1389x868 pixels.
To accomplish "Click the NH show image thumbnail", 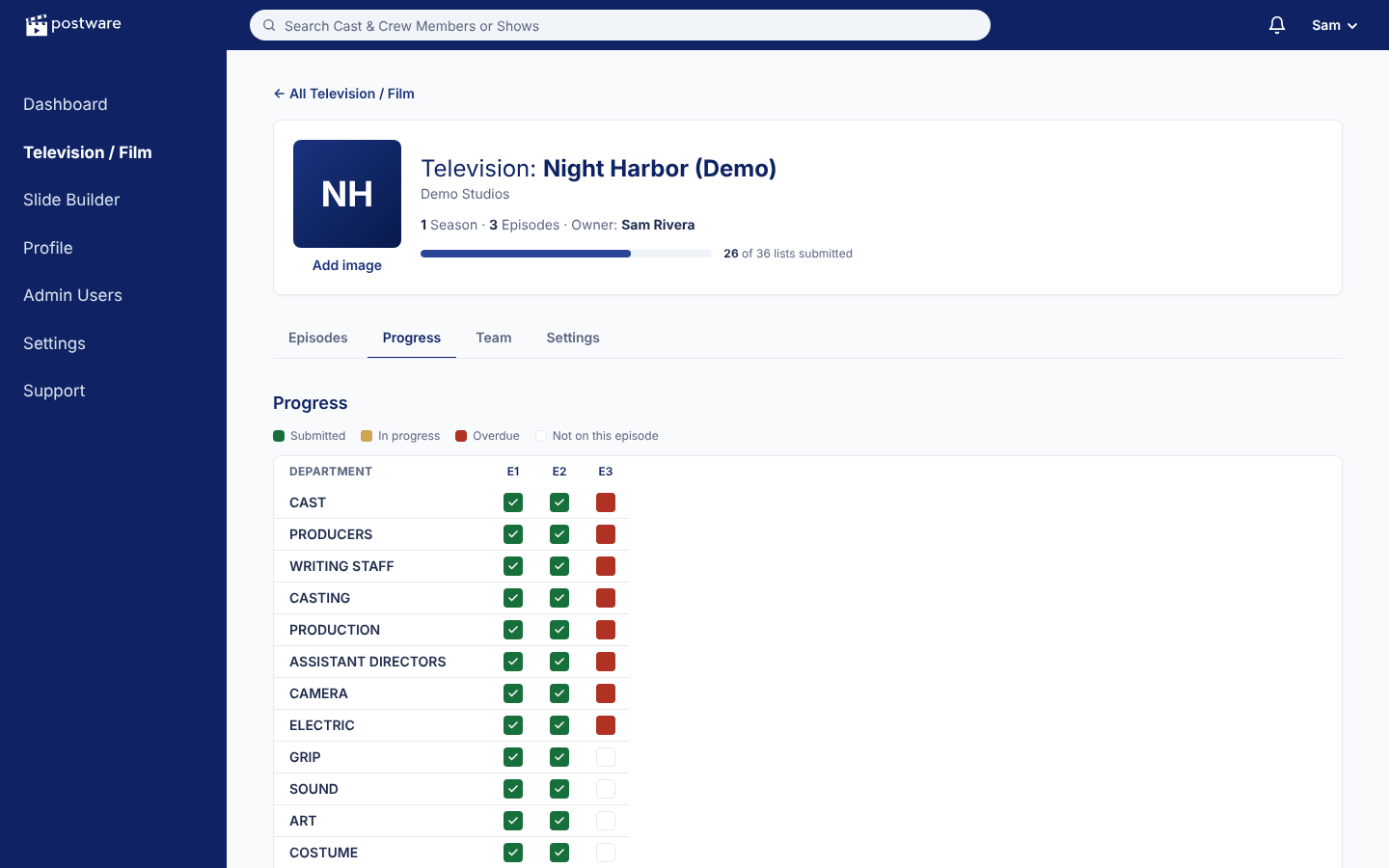I will coord(347,194).
